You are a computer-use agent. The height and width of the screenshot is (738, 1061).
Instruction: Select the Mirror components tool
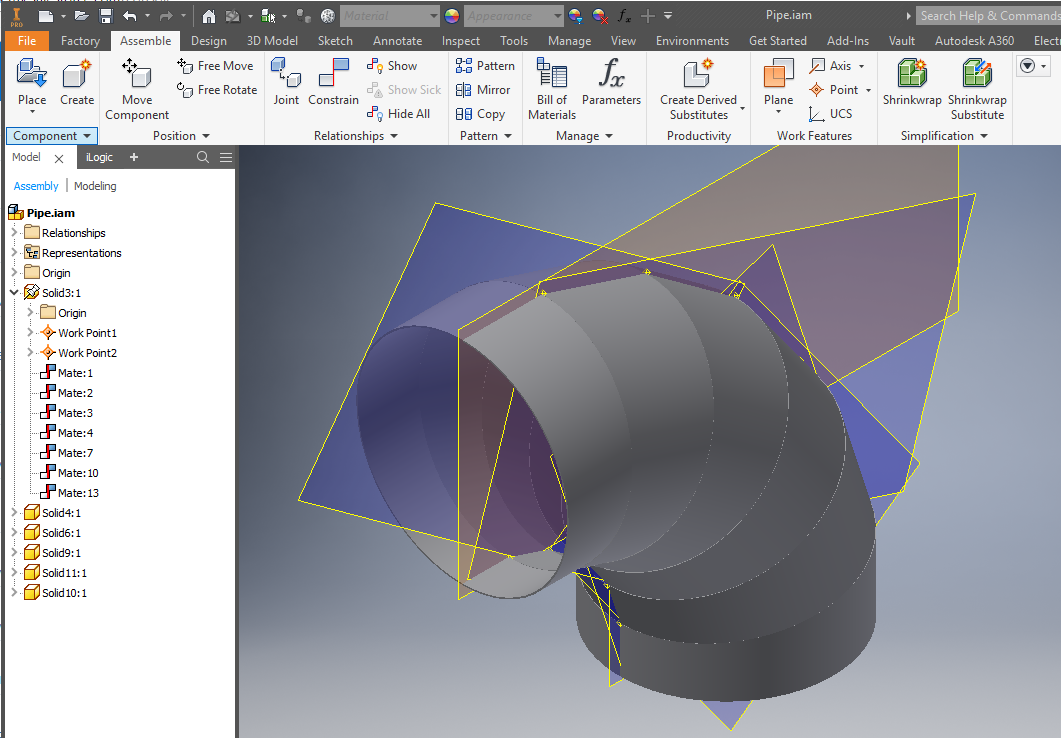pyautogui.click(x=484, y=89)
